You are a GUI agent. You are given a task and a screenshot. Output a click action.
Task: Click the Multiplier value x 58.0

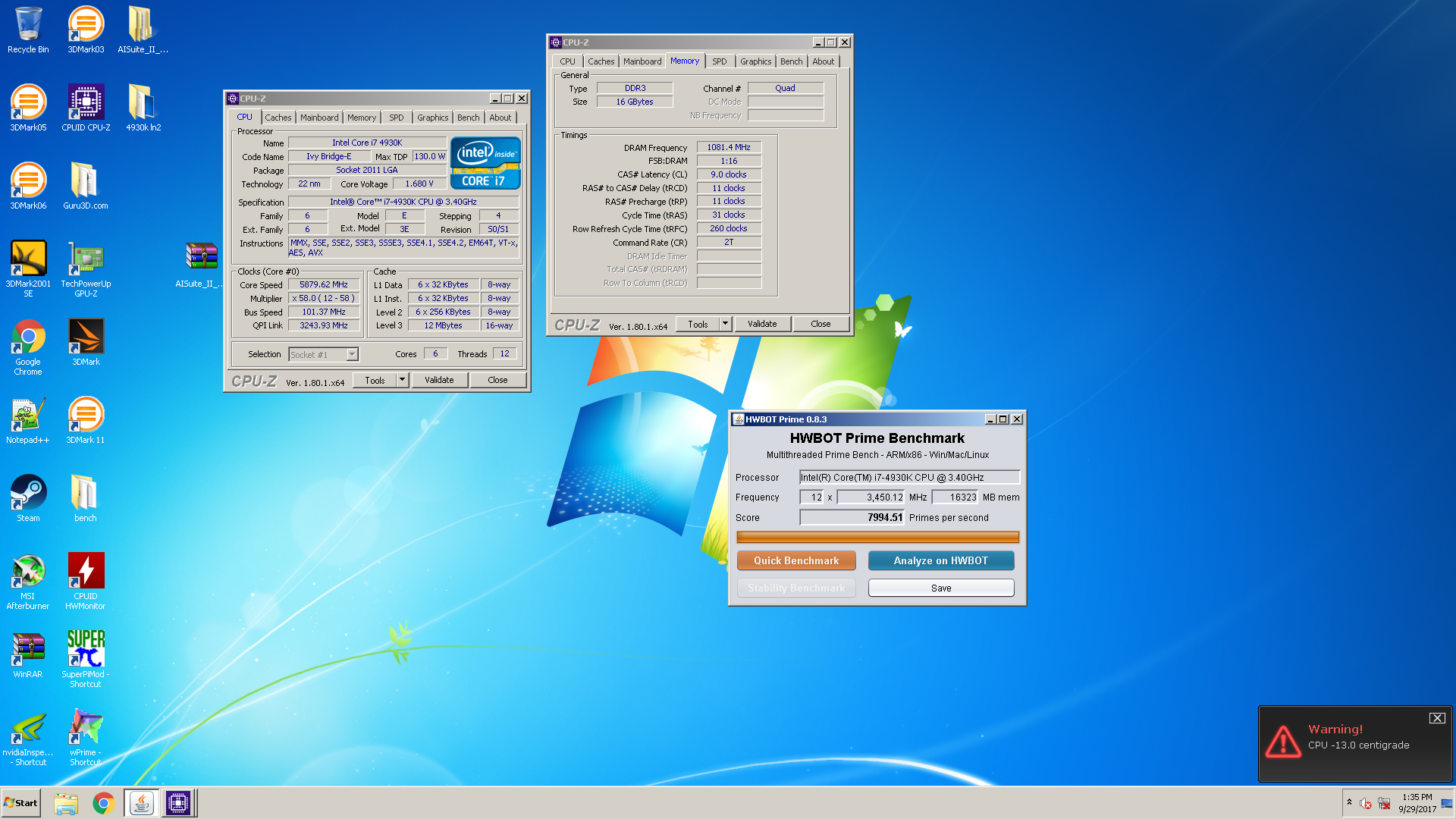[324, 298]
